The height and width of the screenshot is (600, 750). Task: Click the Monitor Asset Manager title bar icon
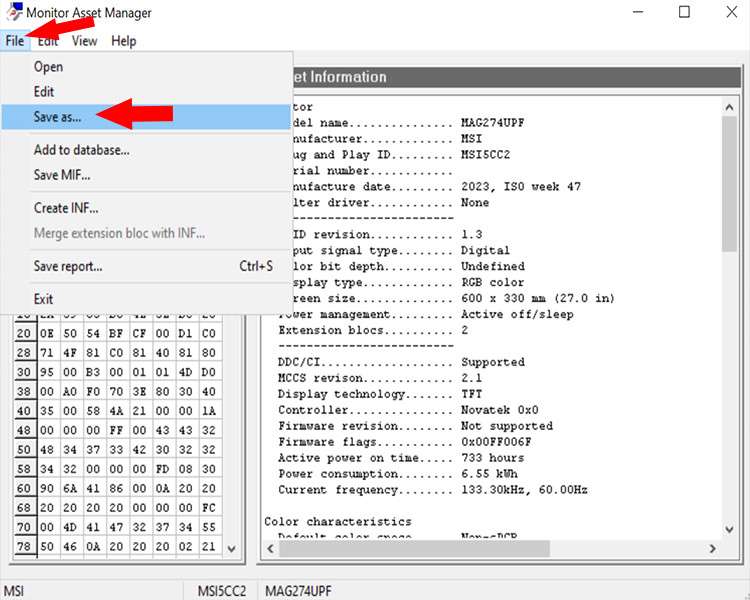(12, 13)
